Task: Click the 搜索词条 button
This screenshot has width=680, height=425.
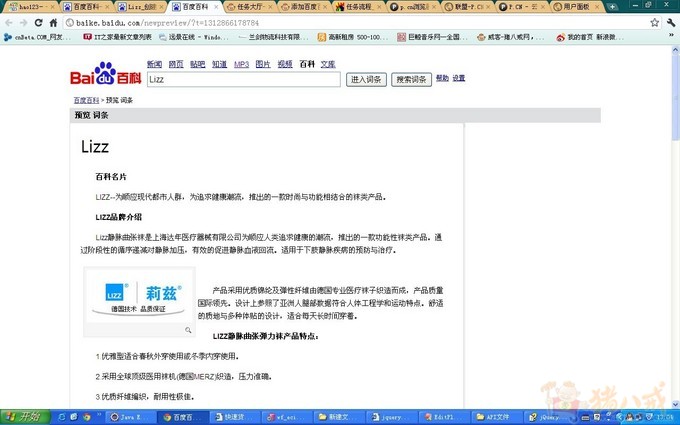Action: tap(411, 79)
